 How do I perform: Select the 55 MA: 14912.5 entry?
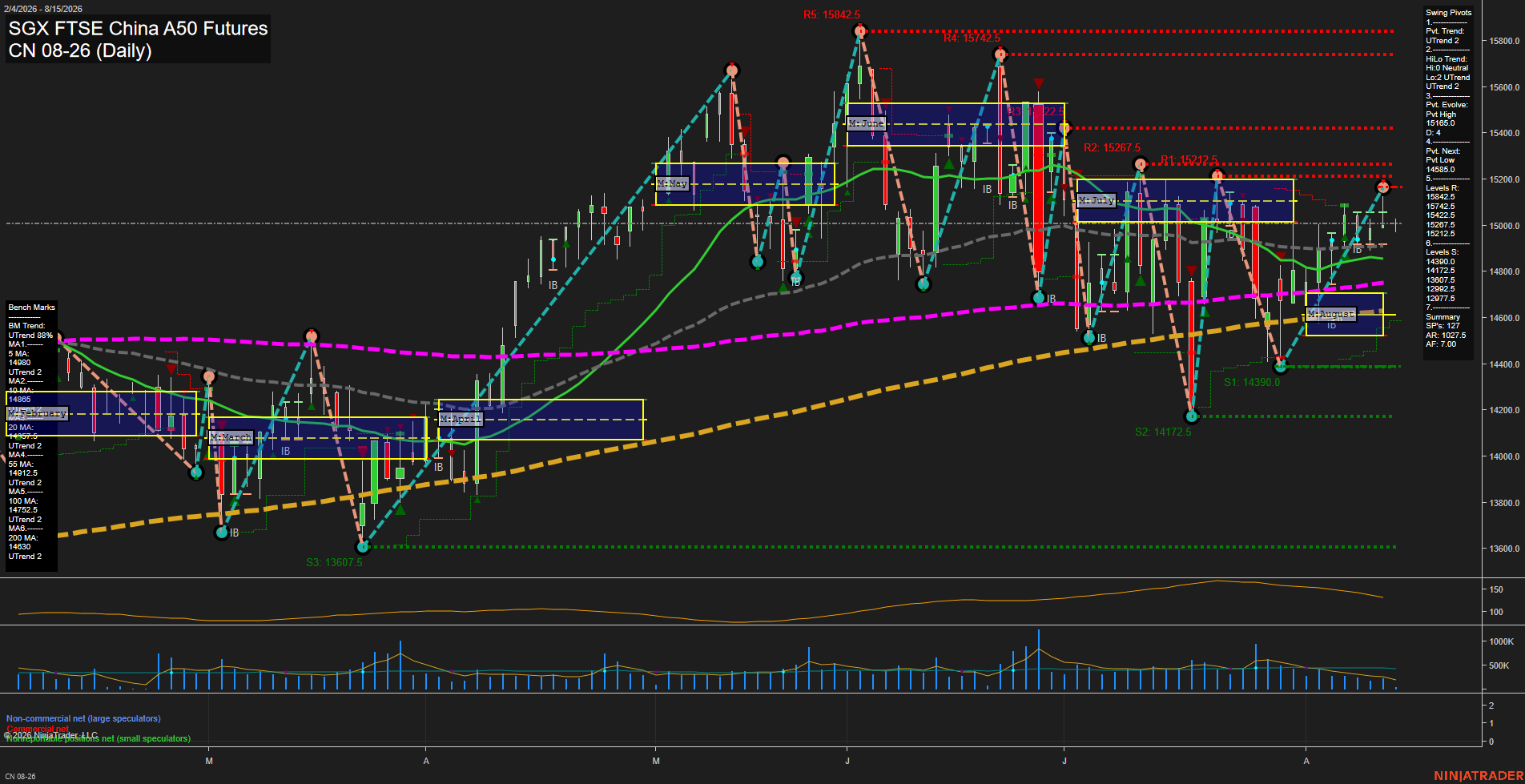click(23, 468)
